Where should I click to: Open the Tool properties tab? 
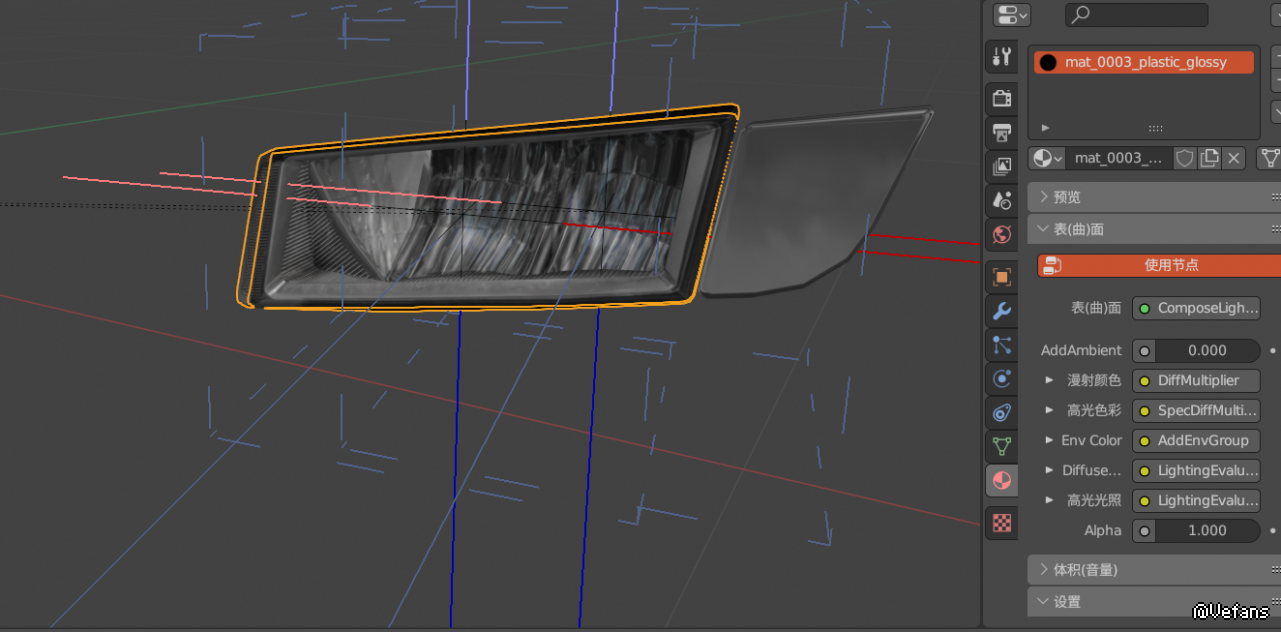coord(1001,57)
